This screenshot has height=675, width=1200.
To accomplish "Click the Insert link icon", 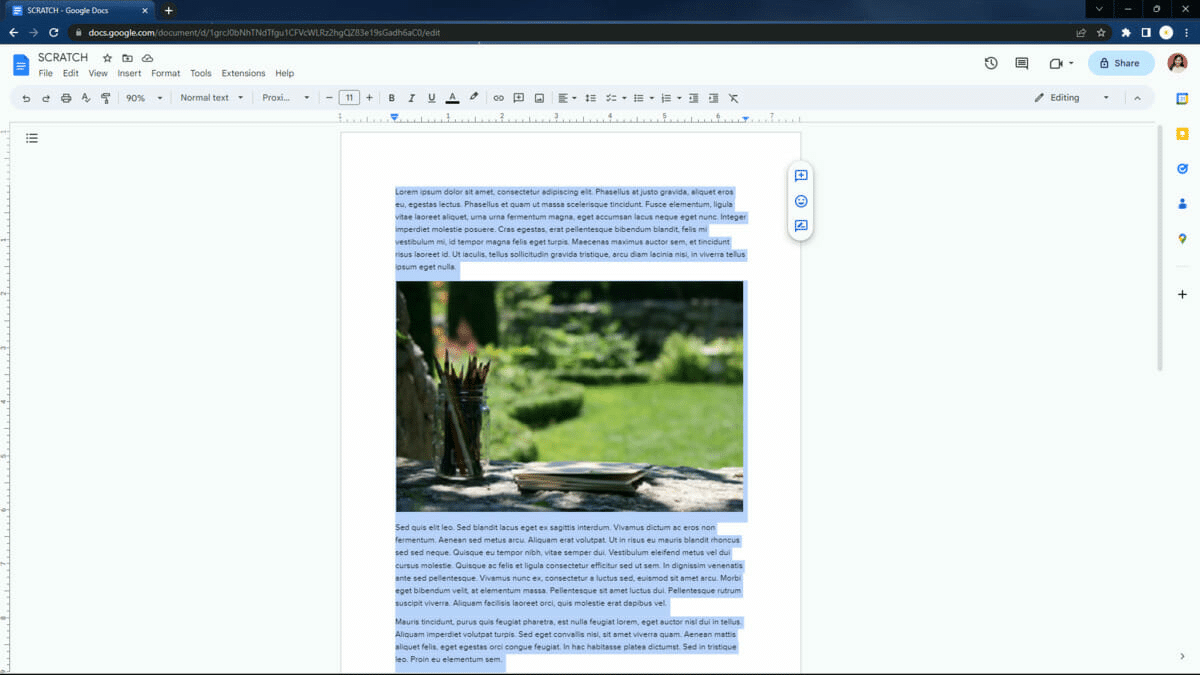I will (498, 98).
